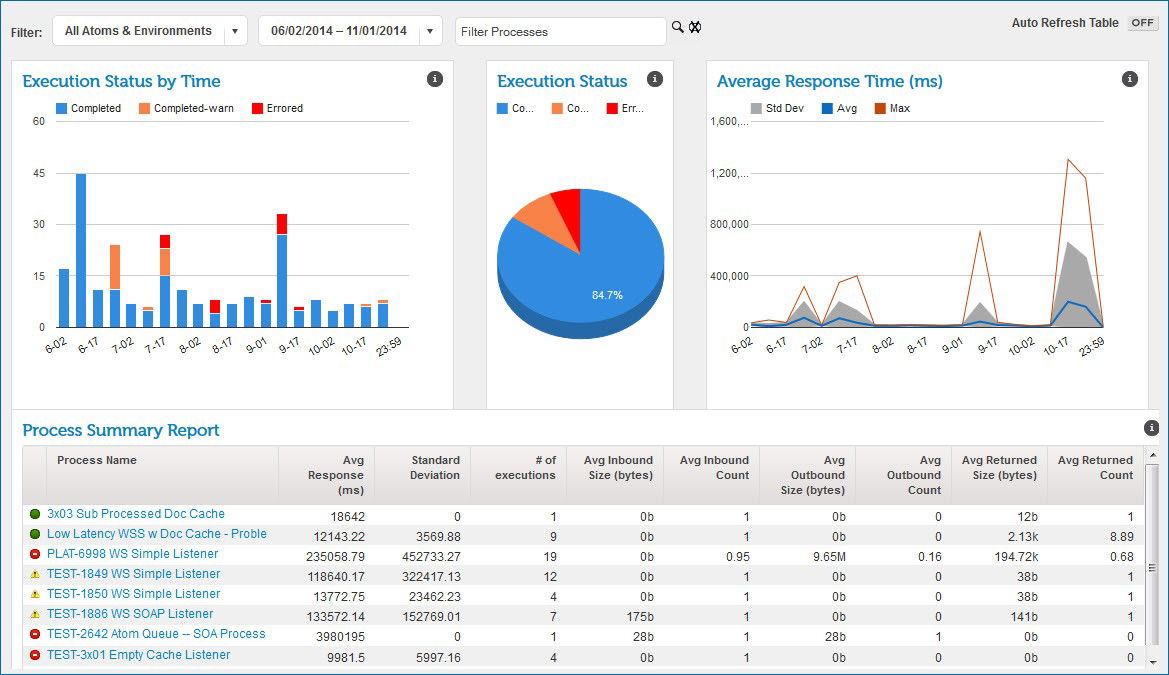Screen dimensions: 1169x675
Task: Click the green status icon beside 3x03 Sub
Action: click(x=32, y=516)
